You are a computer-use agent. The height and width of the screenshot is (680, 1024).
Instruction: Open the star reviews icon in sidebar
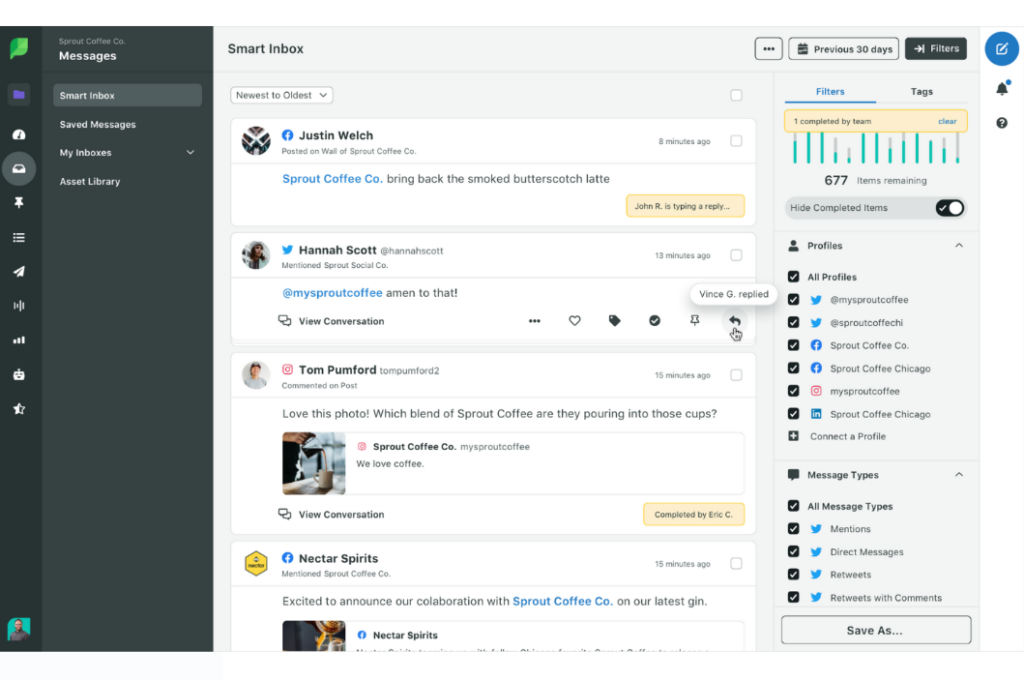[19, 409]
